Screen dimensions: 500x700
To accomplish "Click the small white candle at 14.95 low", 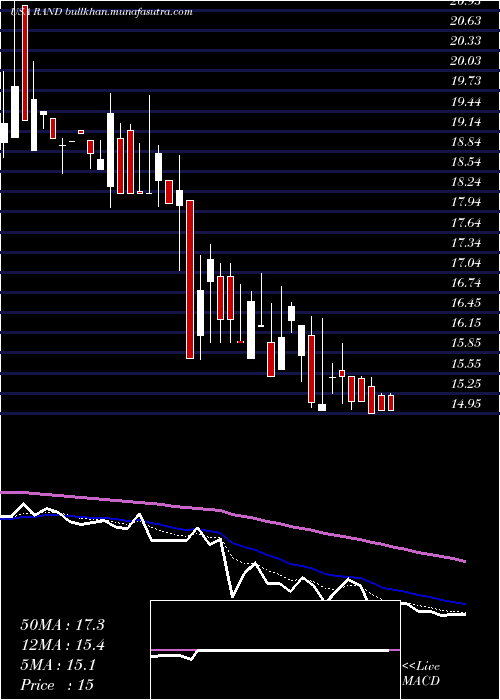I will [322, 407].
